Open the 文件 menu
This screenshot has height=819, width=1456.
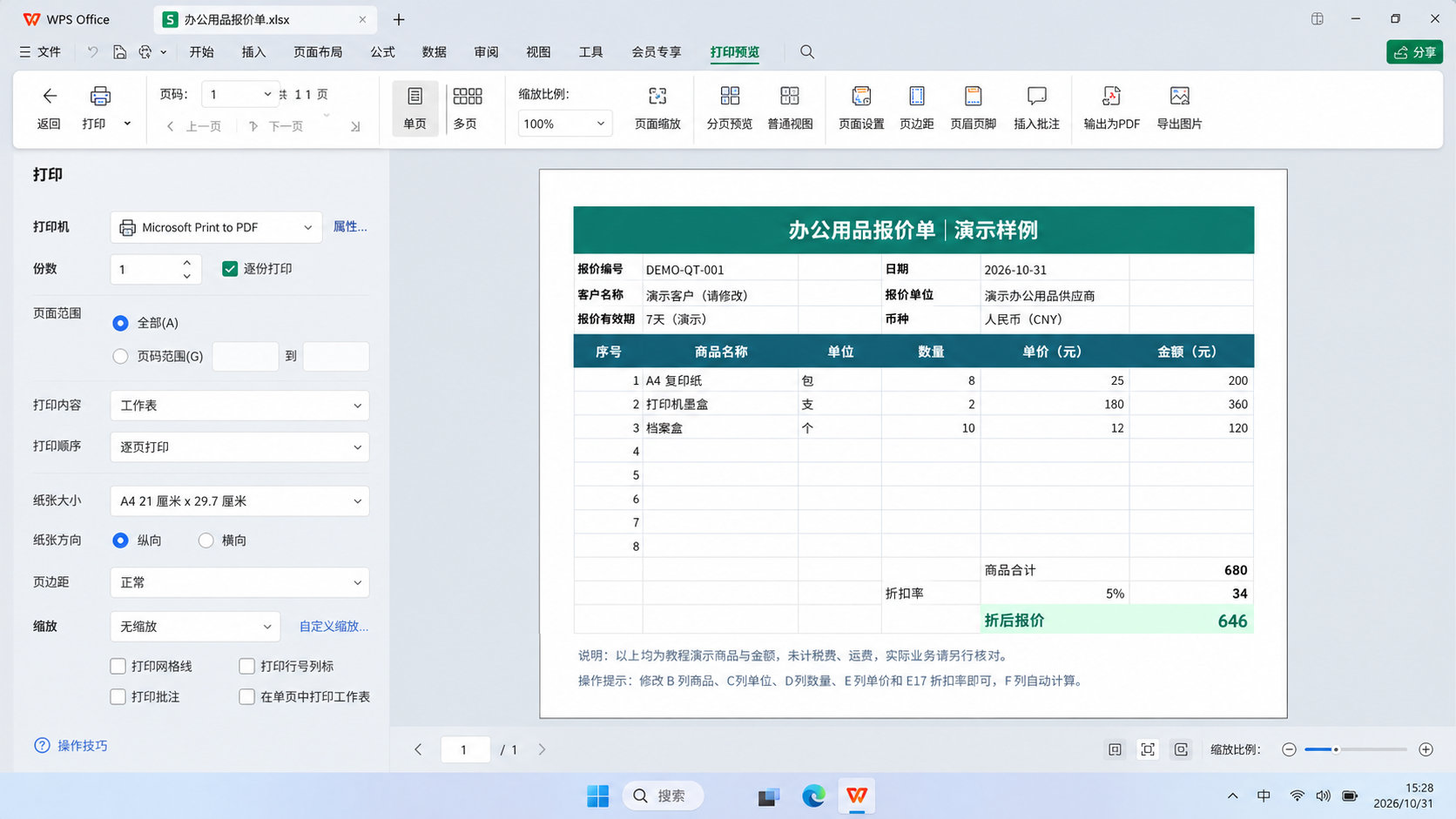point(40,52)
